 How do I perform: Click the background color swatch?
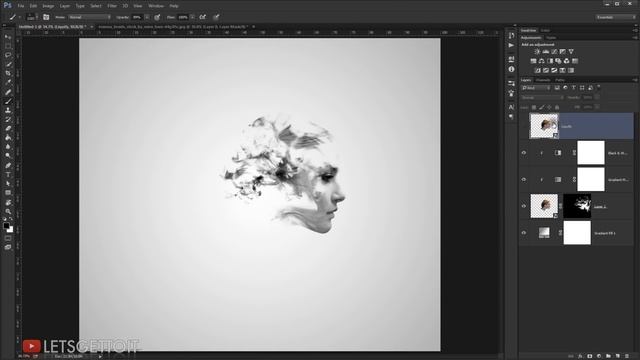pos(10,230)
